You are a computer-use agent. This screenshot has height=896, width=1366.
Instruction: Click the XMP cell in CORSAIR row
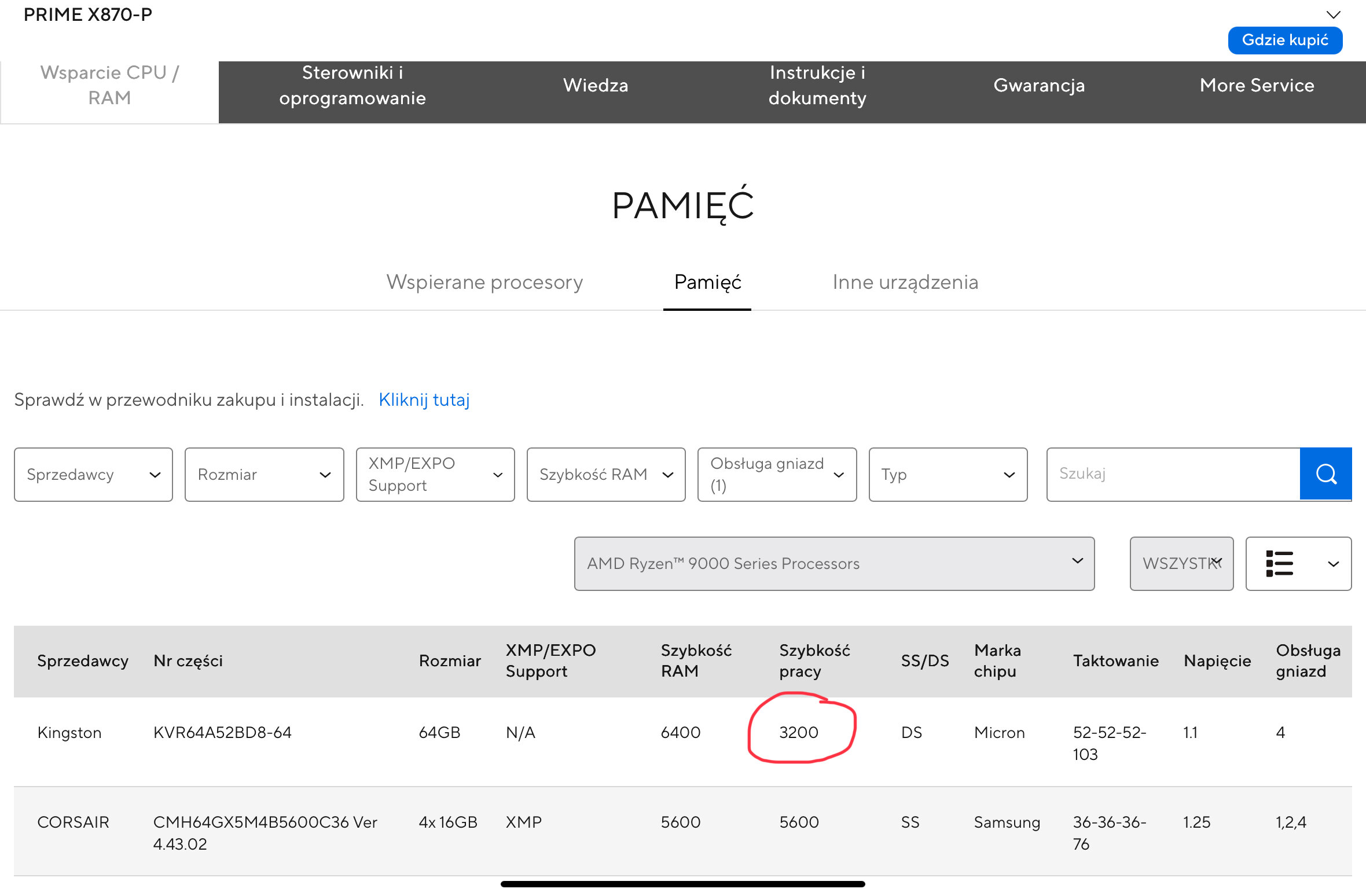point(524,822)
